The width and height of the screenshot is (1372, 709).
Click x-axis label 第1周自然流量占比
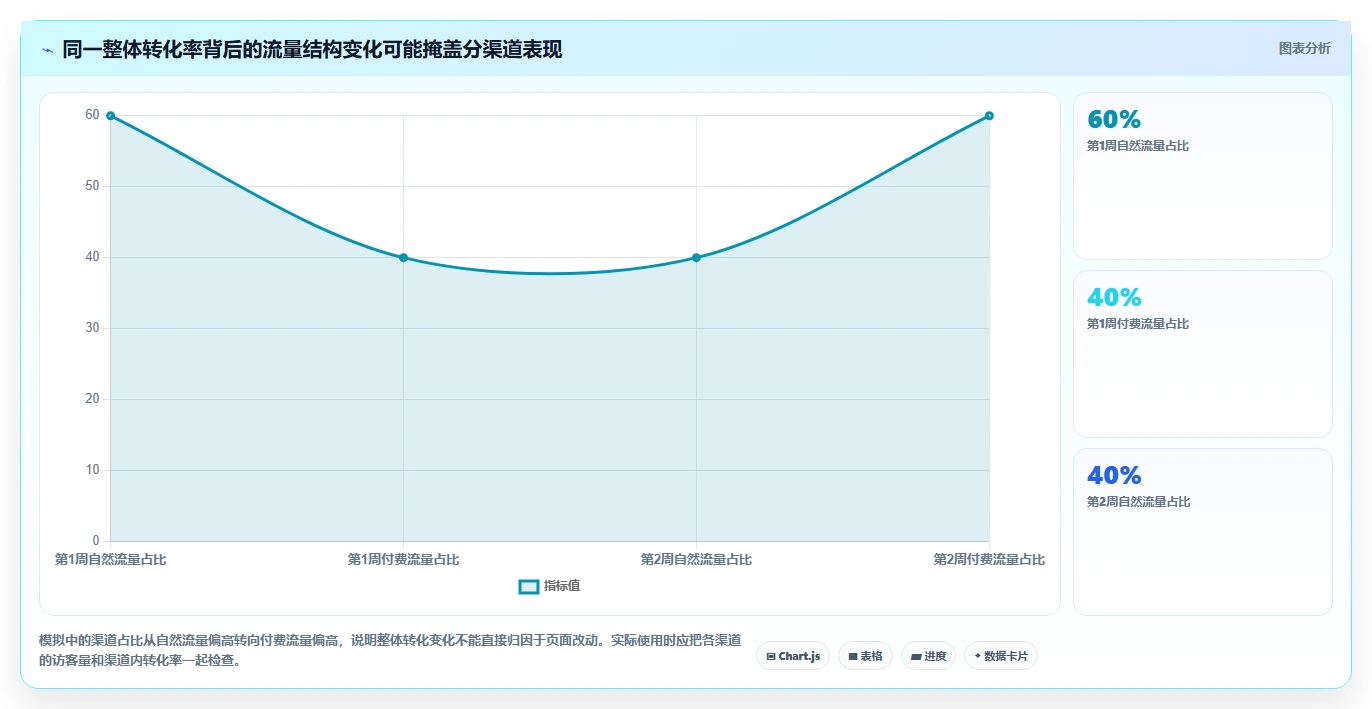111,560
